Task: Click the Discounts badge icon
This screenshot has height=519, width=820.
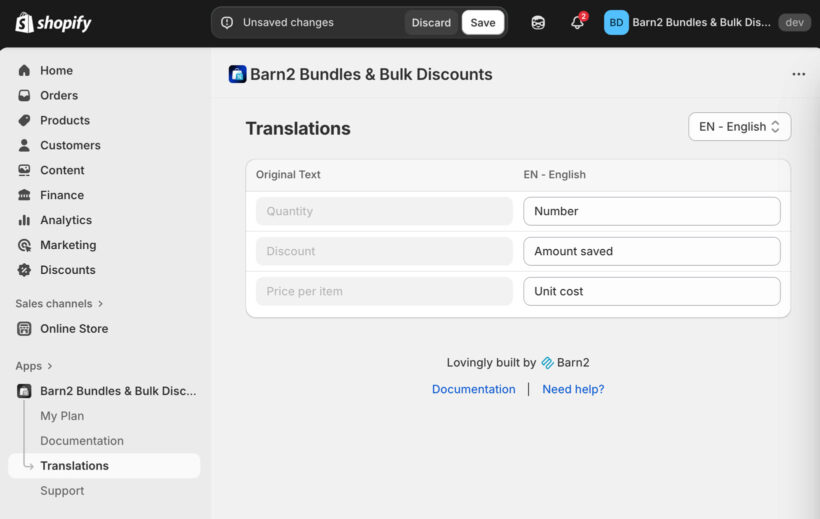Action: (24, 270)
